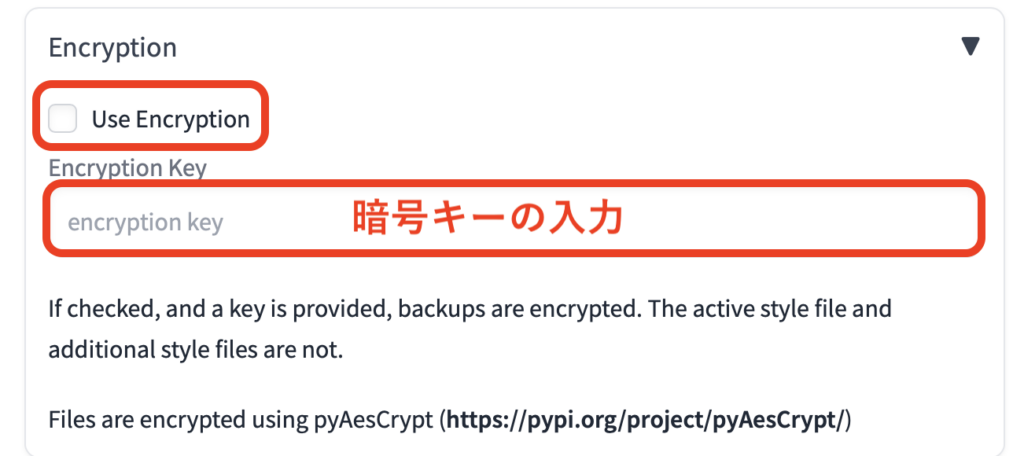Click the red "暗号キーの入力" annotation text
The image size is (1024, 456).
488,220
